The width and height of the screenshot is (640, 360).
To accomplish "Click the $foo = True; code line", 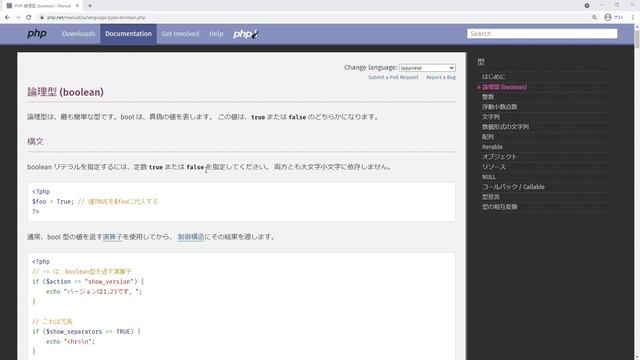I will [x=95, y=202].
